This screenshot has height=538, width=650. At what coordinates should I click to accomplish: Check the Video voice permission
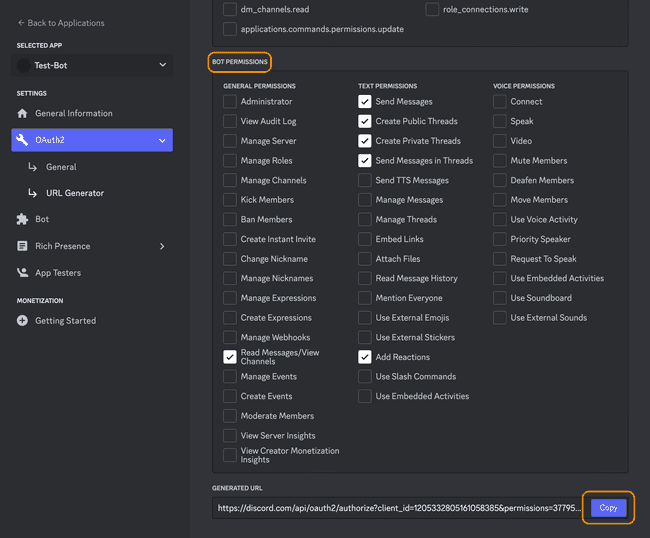point(500,141)
